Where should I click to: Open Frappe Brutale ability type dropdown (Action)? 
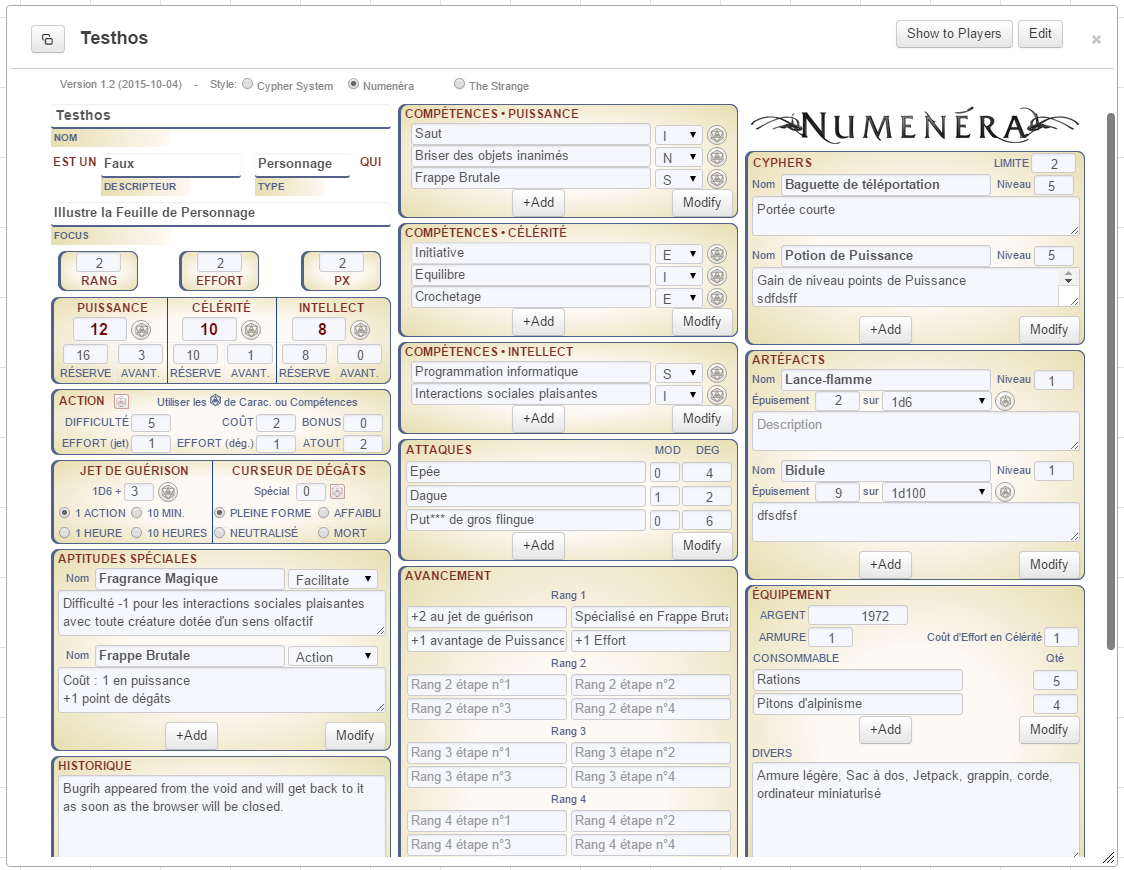[333, 656]
